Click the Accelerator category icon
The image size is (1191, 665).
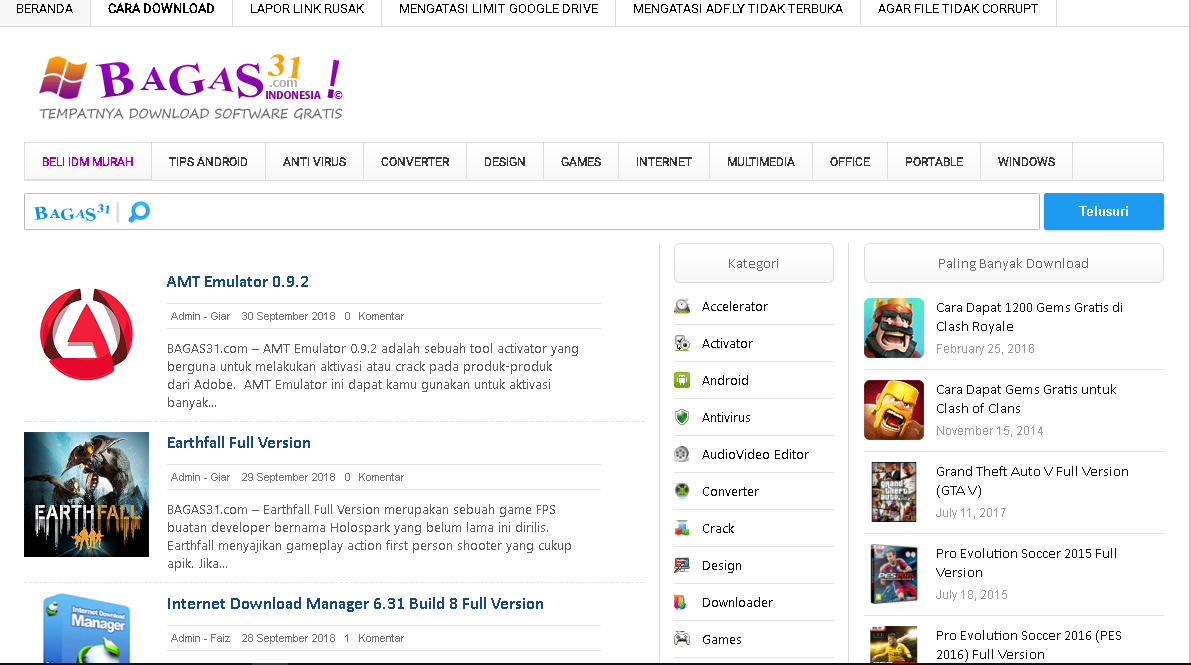(682, 306)
